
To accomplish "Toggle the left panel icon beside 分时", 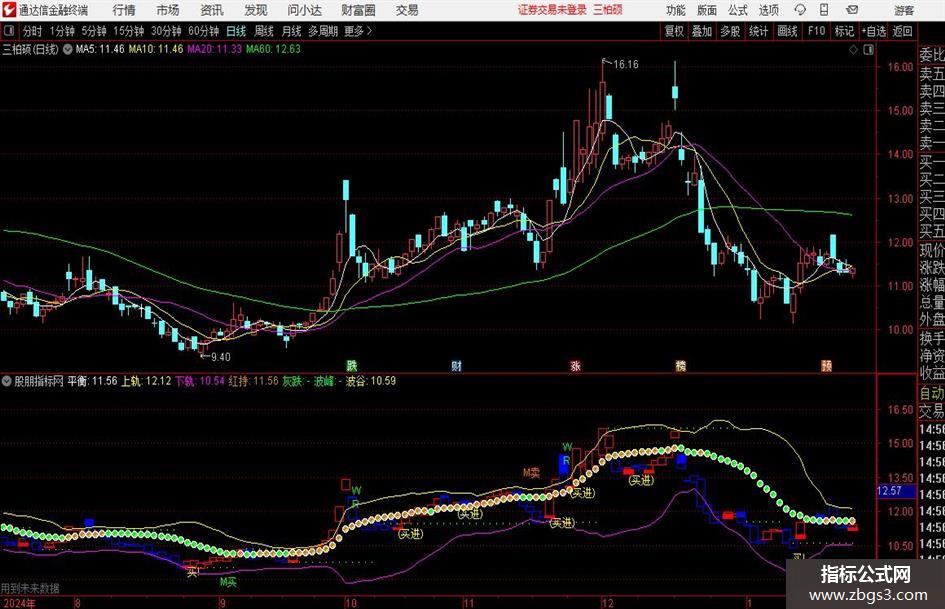I will [x=8, y=31].
